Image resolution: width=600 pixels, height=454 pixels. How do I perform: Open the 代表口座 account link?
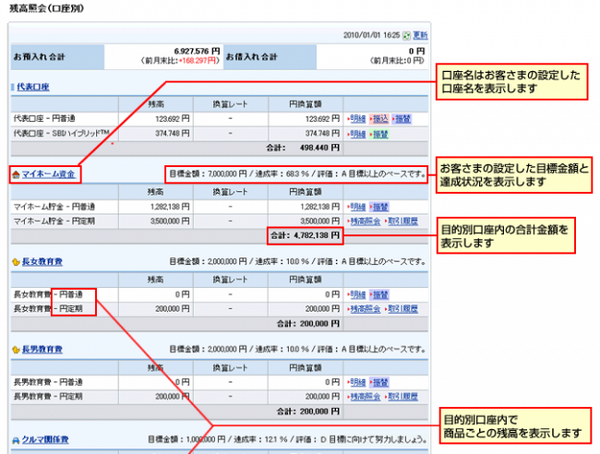33,87
